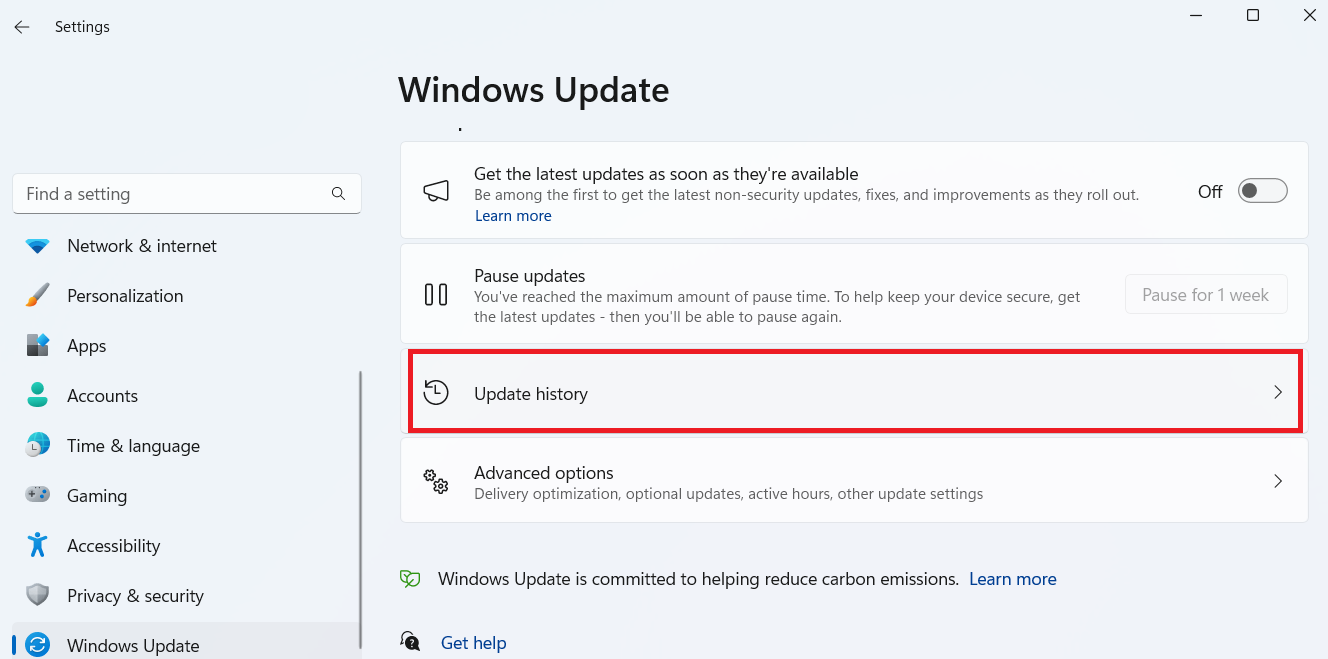Viewport: 1328px width, 659px height.
Task: Click Learn more about carbon emissions
Action: click(1013, 579)
